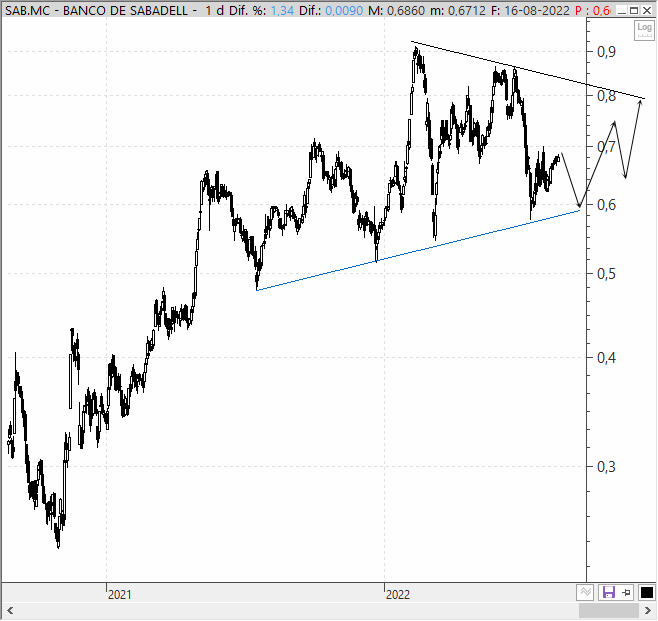Click the pin icon beside save
The image size is (658, 621).
[627, 592]
